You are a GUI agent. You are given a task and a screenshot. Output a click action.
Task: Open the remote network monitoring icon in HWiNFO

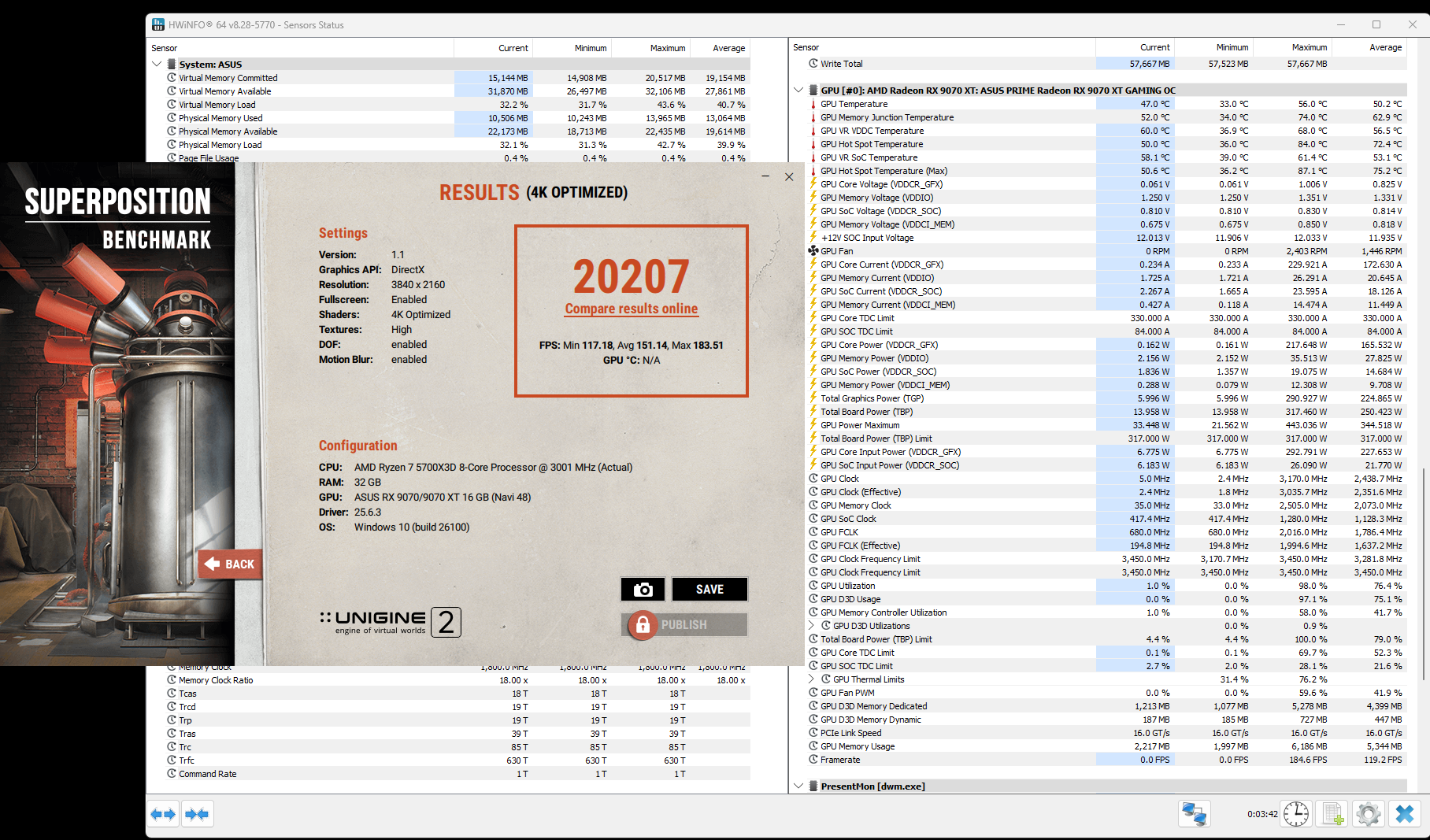[1194, 814]
